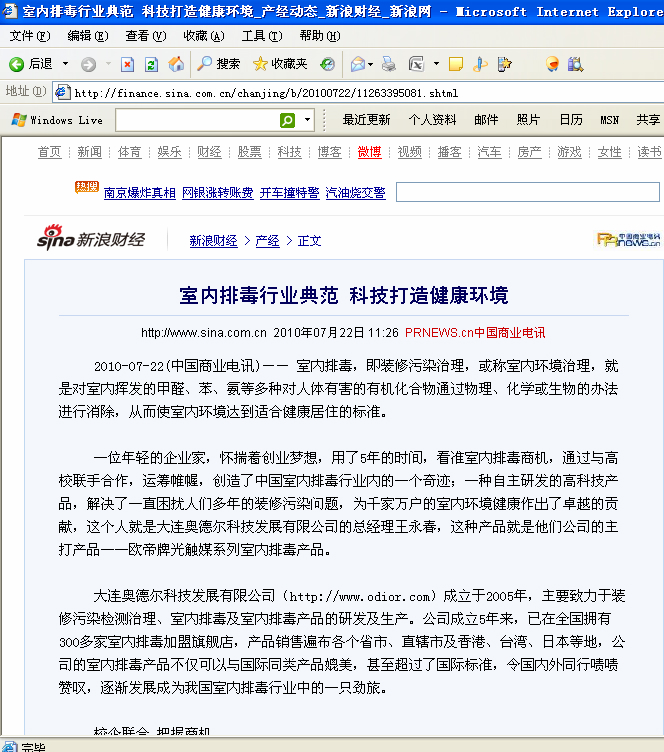664x752 pixels.
Task: Click the Stop loading icon
Action: tap(127, 64)
